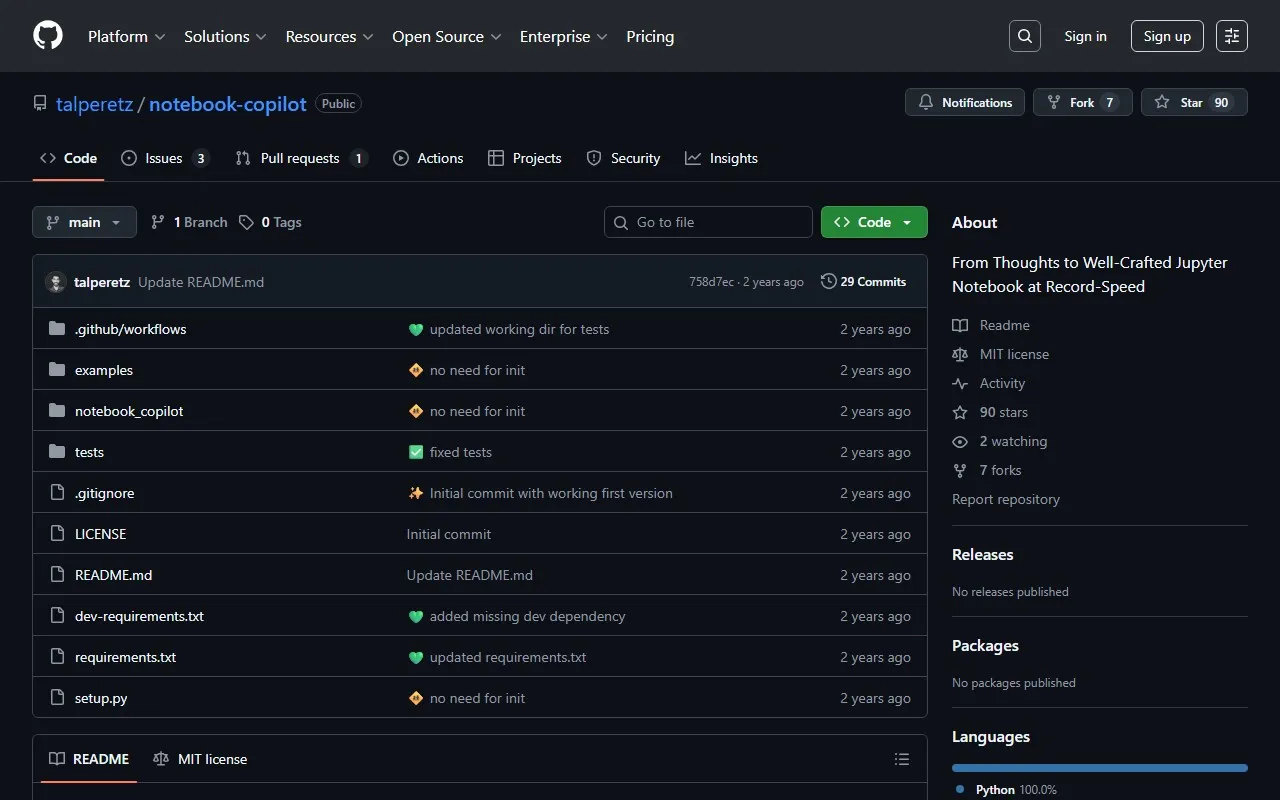Select the MIT license tab
This screenshot has width=1280, height=800.
(200, 759)
